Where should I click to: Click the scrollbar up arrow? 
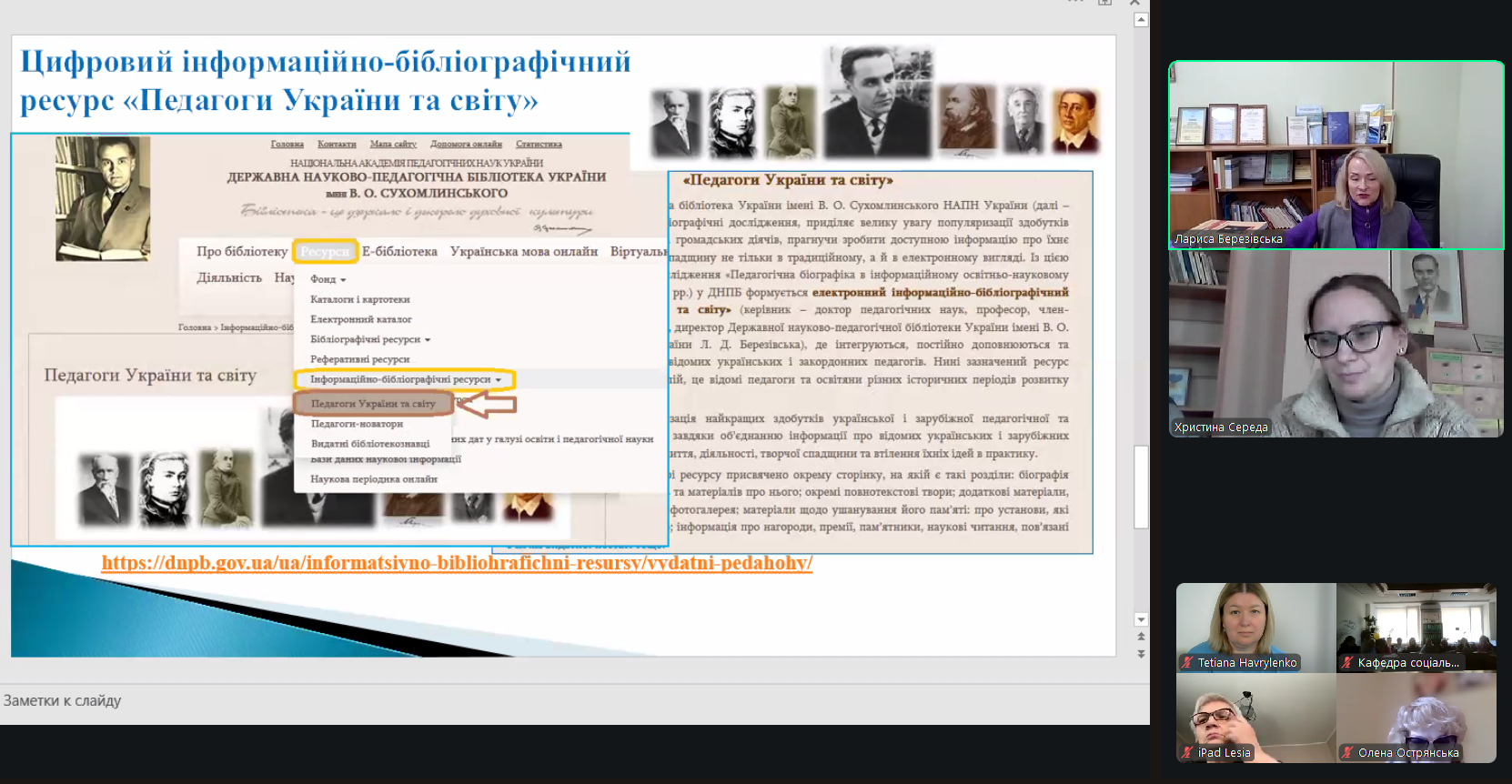[x=1141, y=20]
